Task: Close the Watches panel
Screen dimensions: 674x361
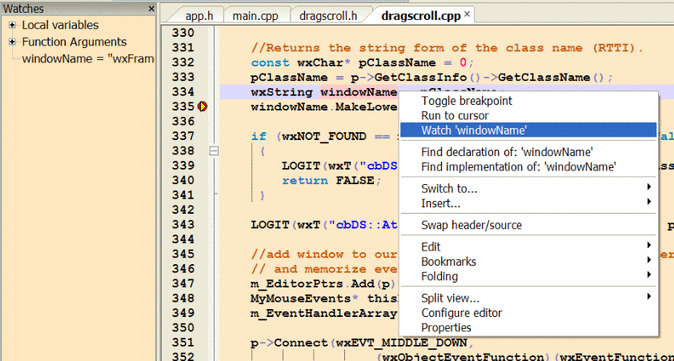Action: pos(151,9)
